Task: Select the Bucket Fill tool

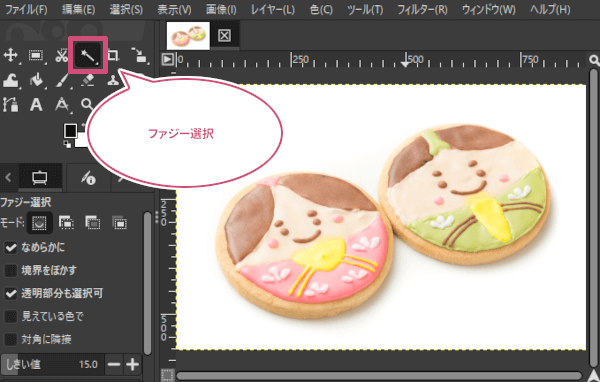Action: point(36,81)
